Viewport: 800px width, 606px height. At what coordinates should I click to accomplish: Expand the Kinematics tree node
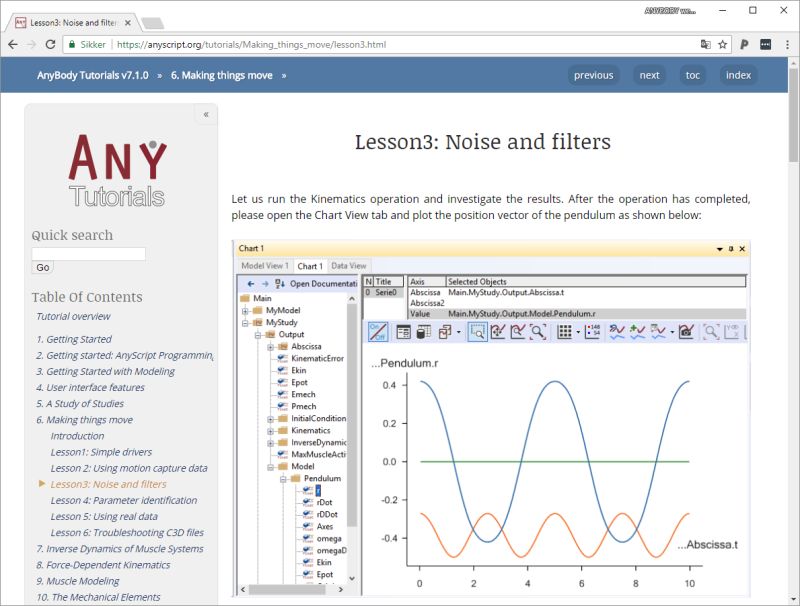pos(270,431)
